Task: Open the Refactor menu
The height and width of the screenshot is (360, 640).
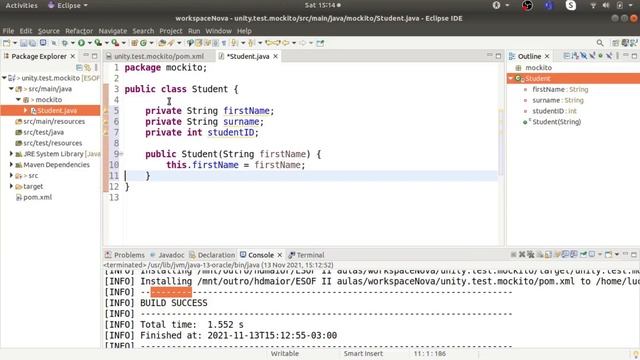Action: click(x=79, y=31)
